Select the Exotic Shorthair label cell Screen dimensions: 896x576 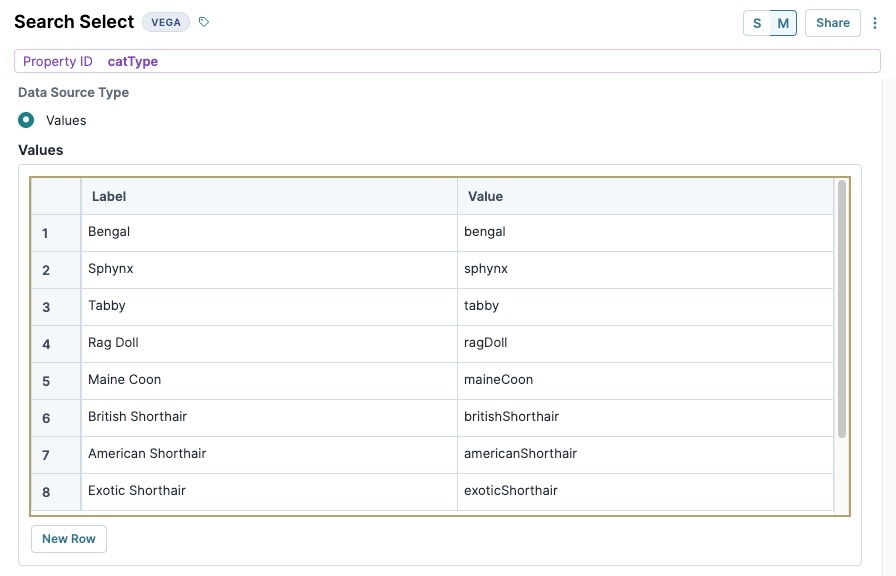pyautogui.click(x=269, y=492)
